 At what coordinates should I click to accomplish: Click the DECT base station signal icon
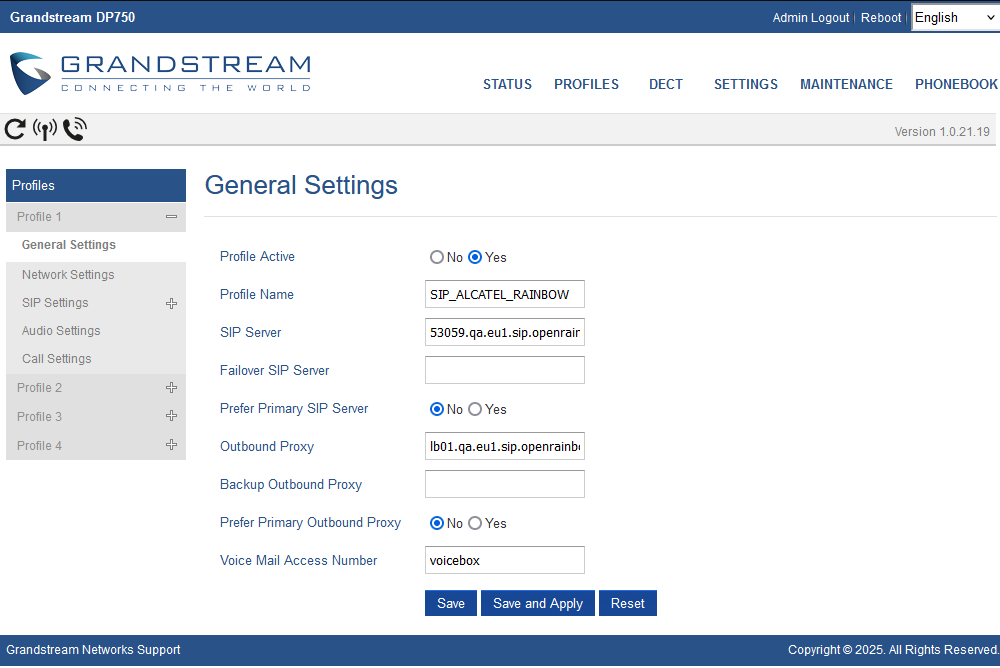click(x=45, y=129)
